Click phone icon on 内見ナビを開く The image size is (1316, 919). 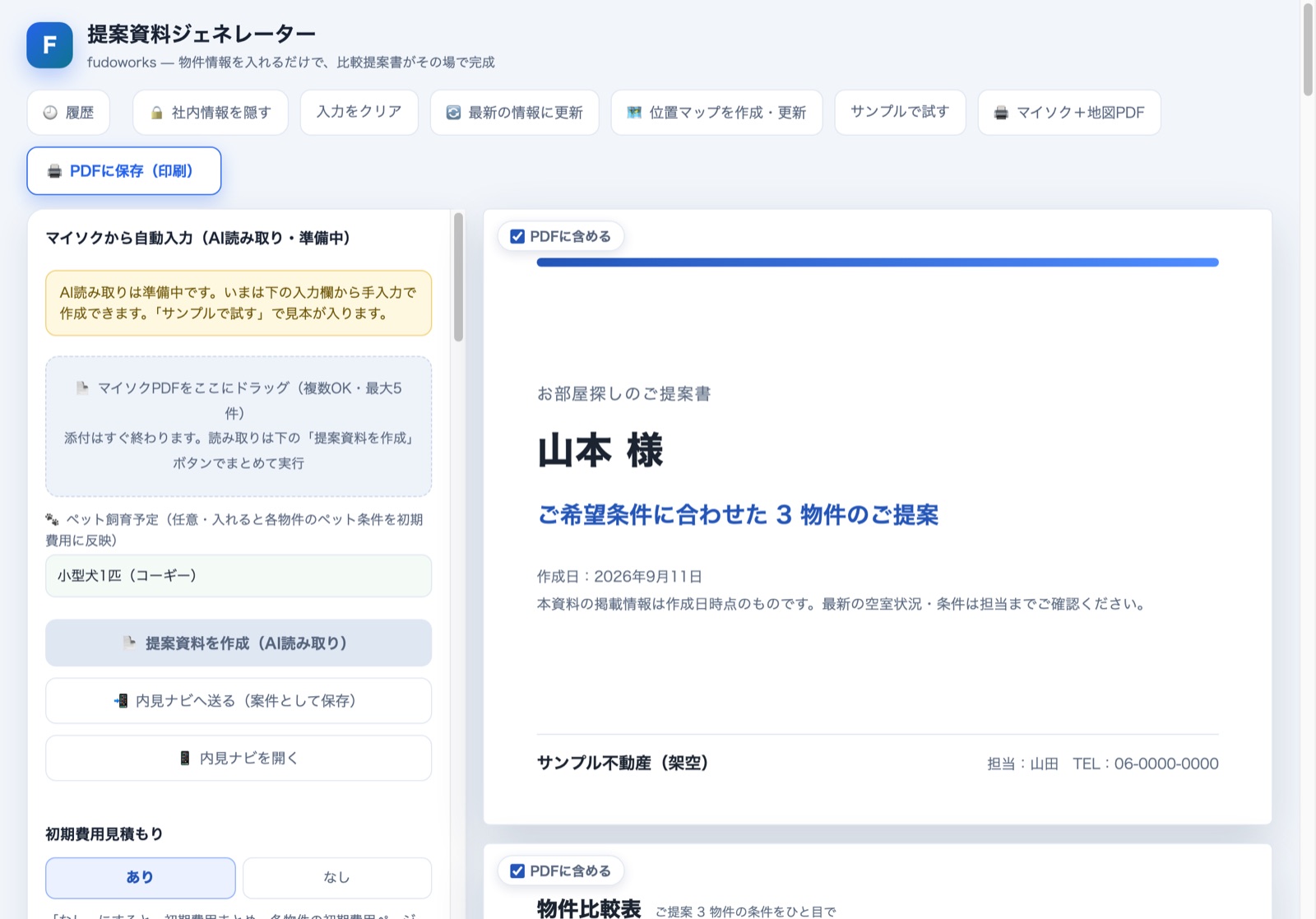(185, 758)
